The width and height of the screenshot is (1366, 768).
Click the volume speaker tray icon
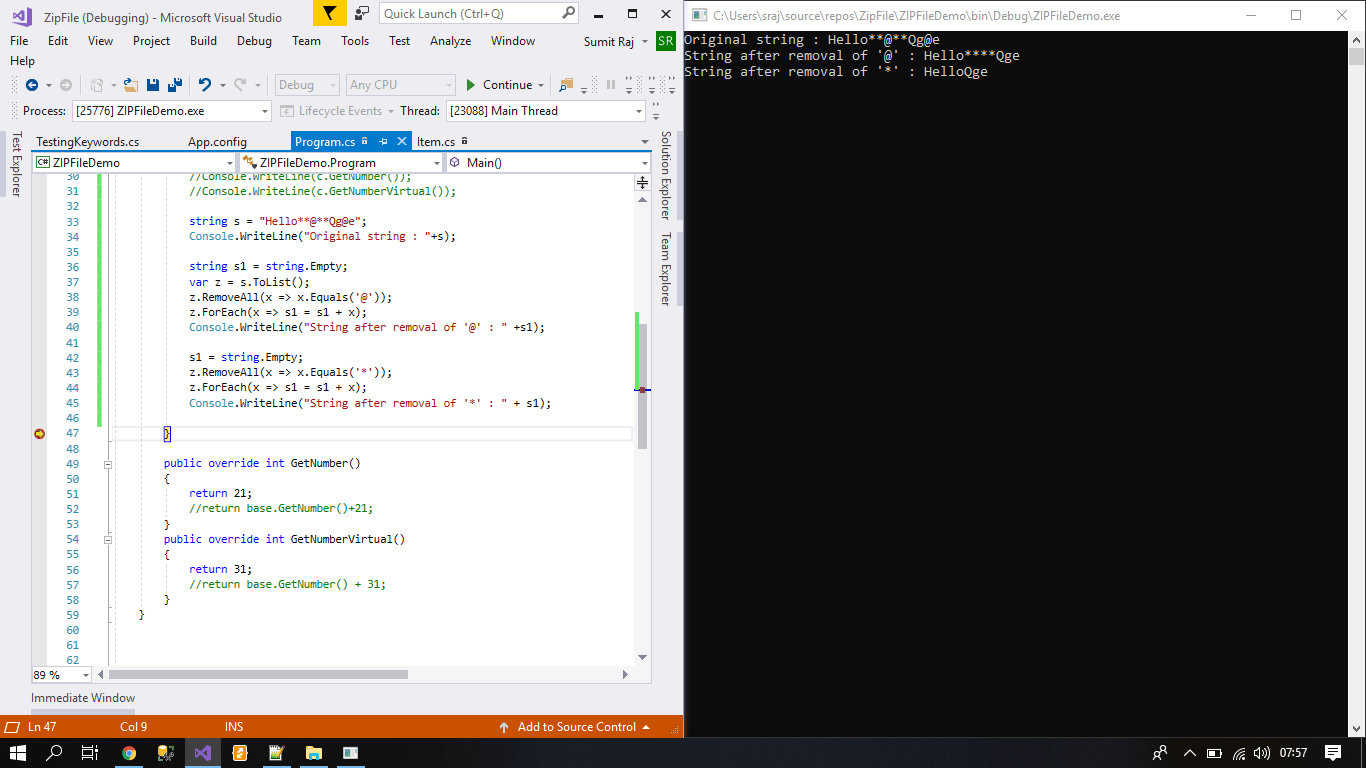tap(1262, 753)
